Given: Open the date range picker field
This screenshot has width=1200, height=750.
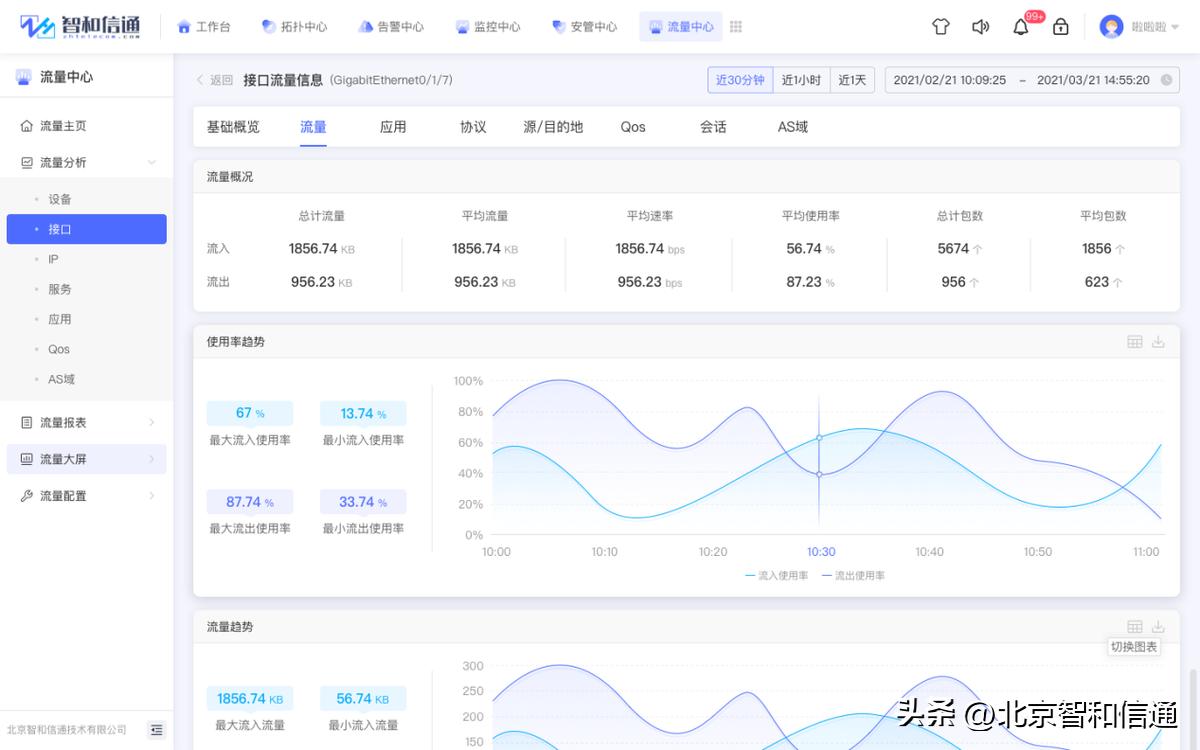Looking at the screenshot, I should coord(1030,79).
